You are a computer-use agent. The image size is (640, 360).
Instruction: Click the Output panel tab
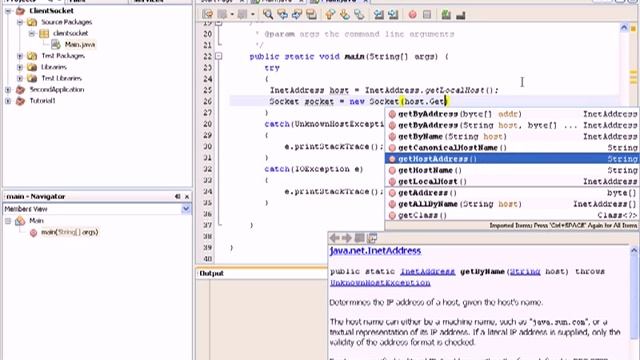(x=211, y=273)
